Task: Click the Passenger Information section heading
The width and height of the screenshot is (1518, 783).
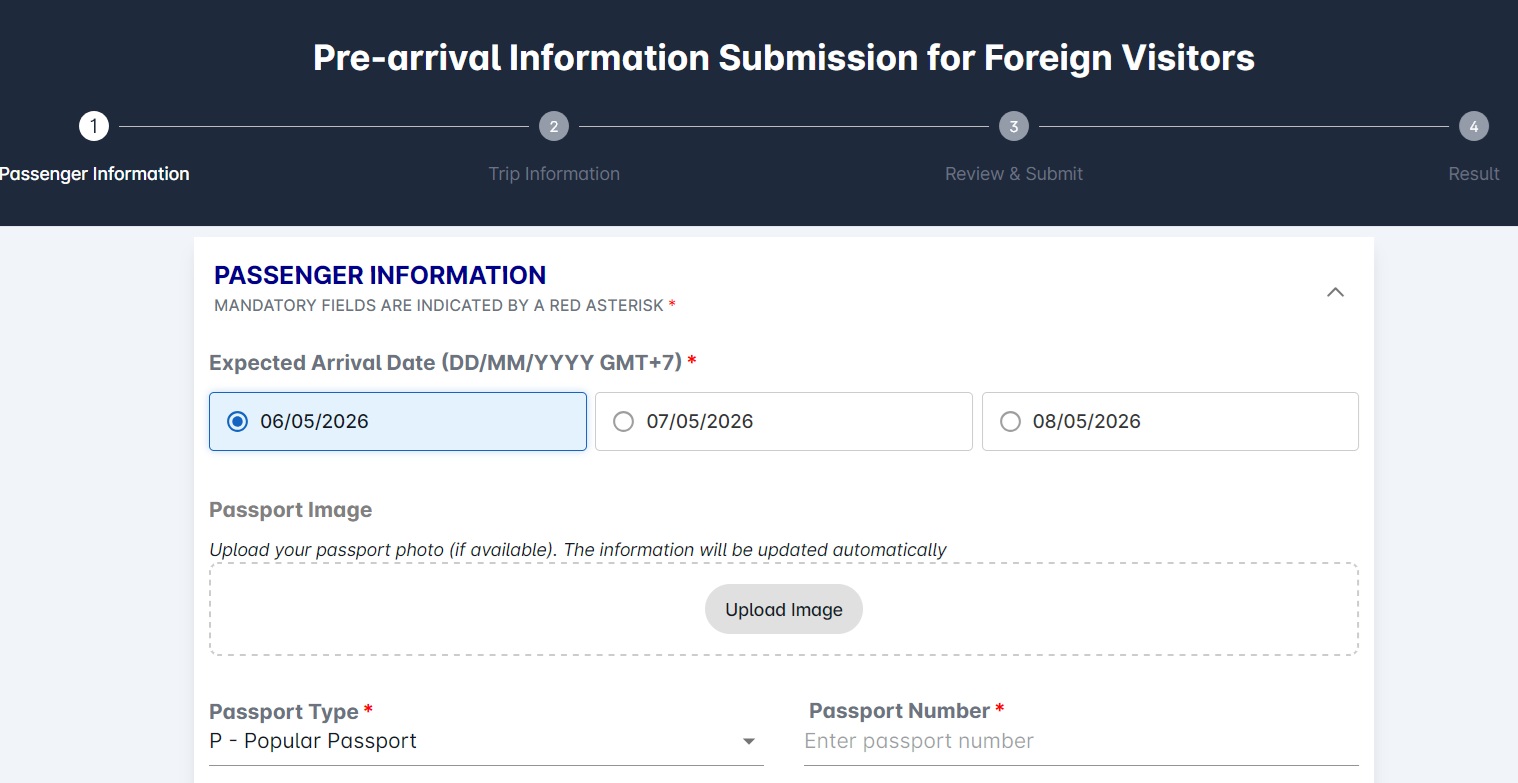Action: pos(380,275)
